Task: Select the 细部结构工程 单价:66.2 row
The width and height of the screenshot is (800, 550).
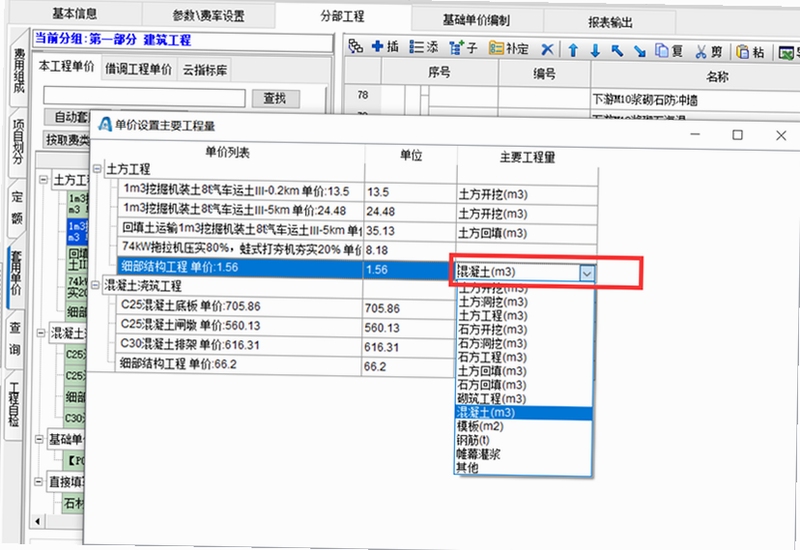Action: (238, 364)
